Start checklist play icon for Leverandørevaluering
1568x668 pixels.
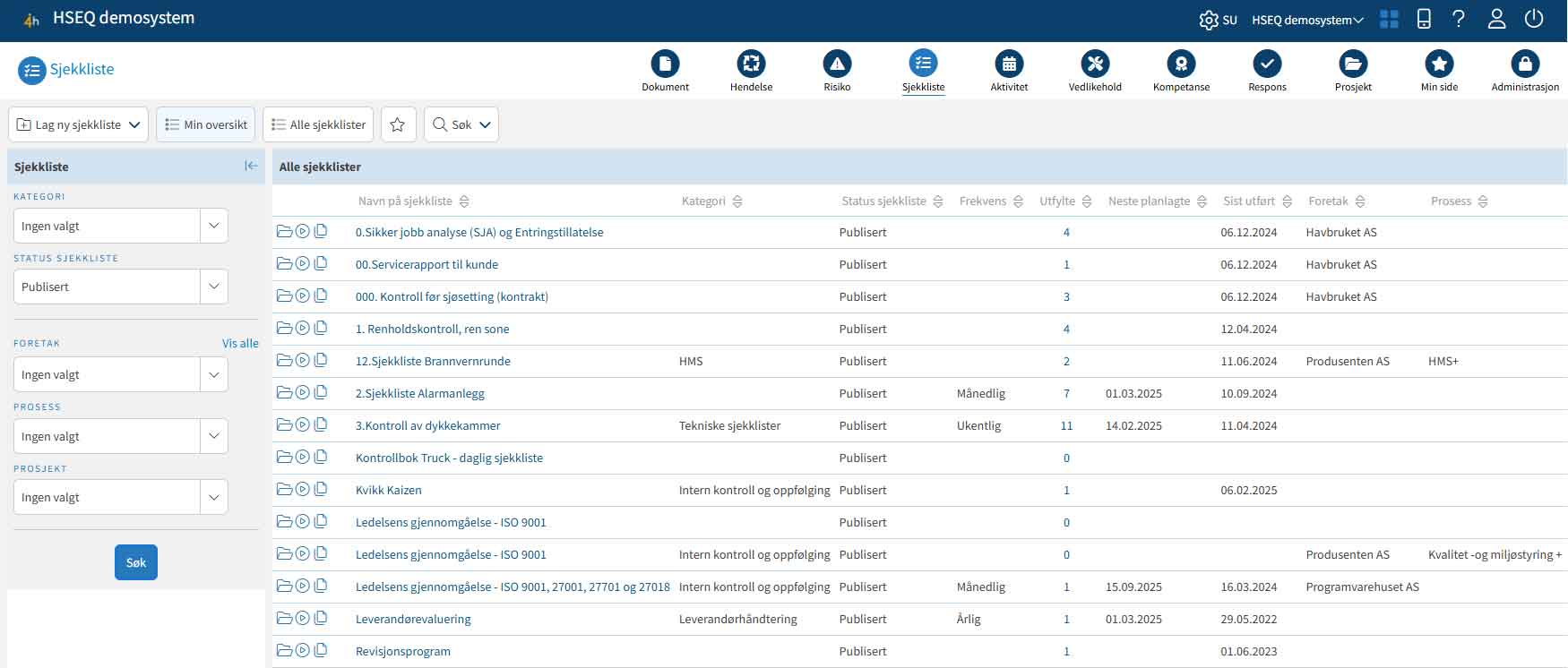click(303, 619)
